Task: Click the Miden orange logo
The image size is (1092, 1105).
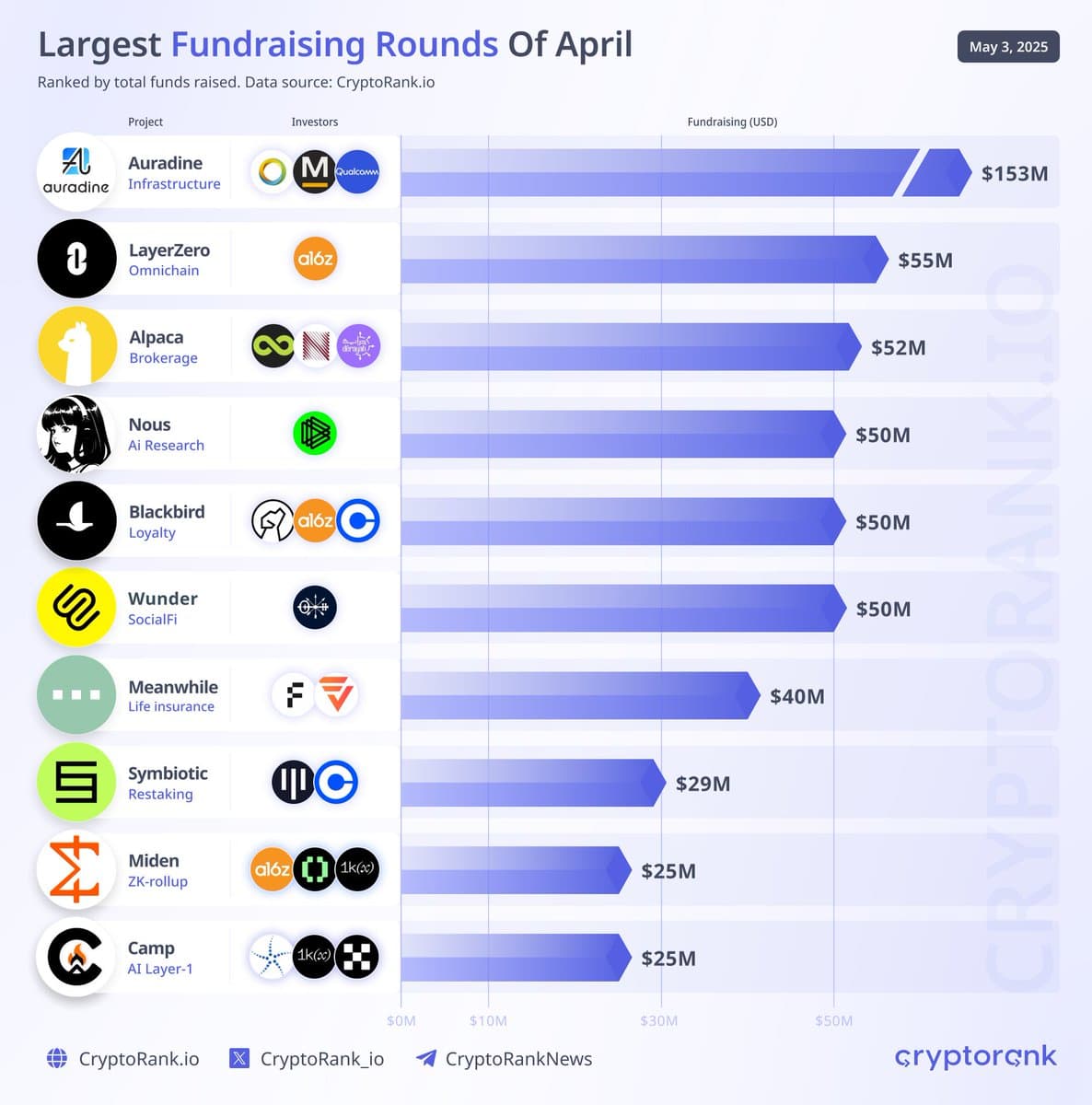Action: [x=76, y=868]
